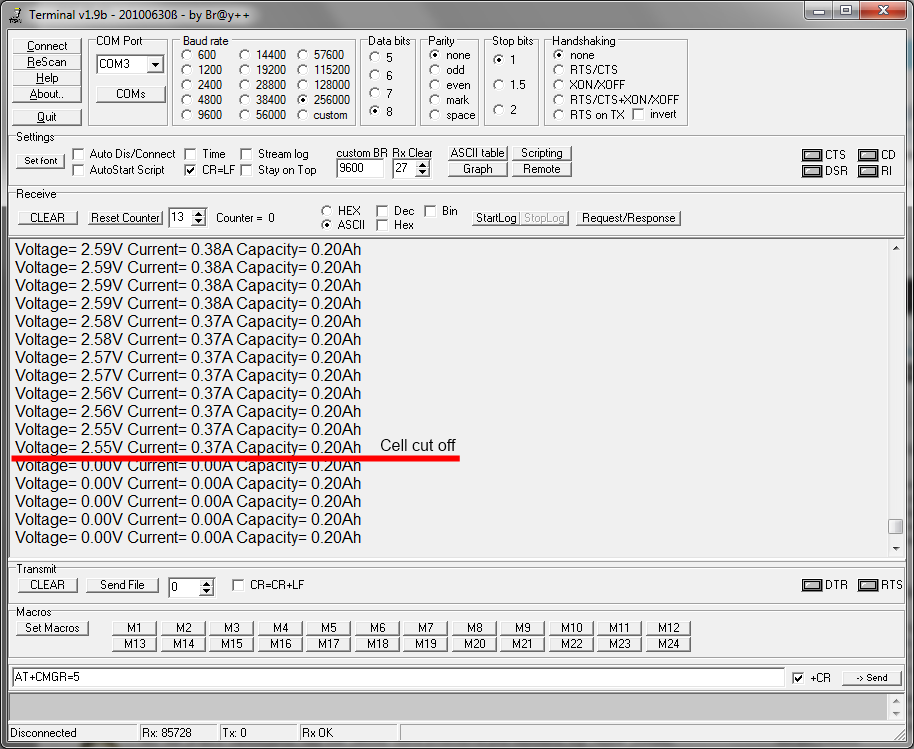Switch receive display to HEX
Viewport: 914px width, 749px height.
[x=326, y=210]
